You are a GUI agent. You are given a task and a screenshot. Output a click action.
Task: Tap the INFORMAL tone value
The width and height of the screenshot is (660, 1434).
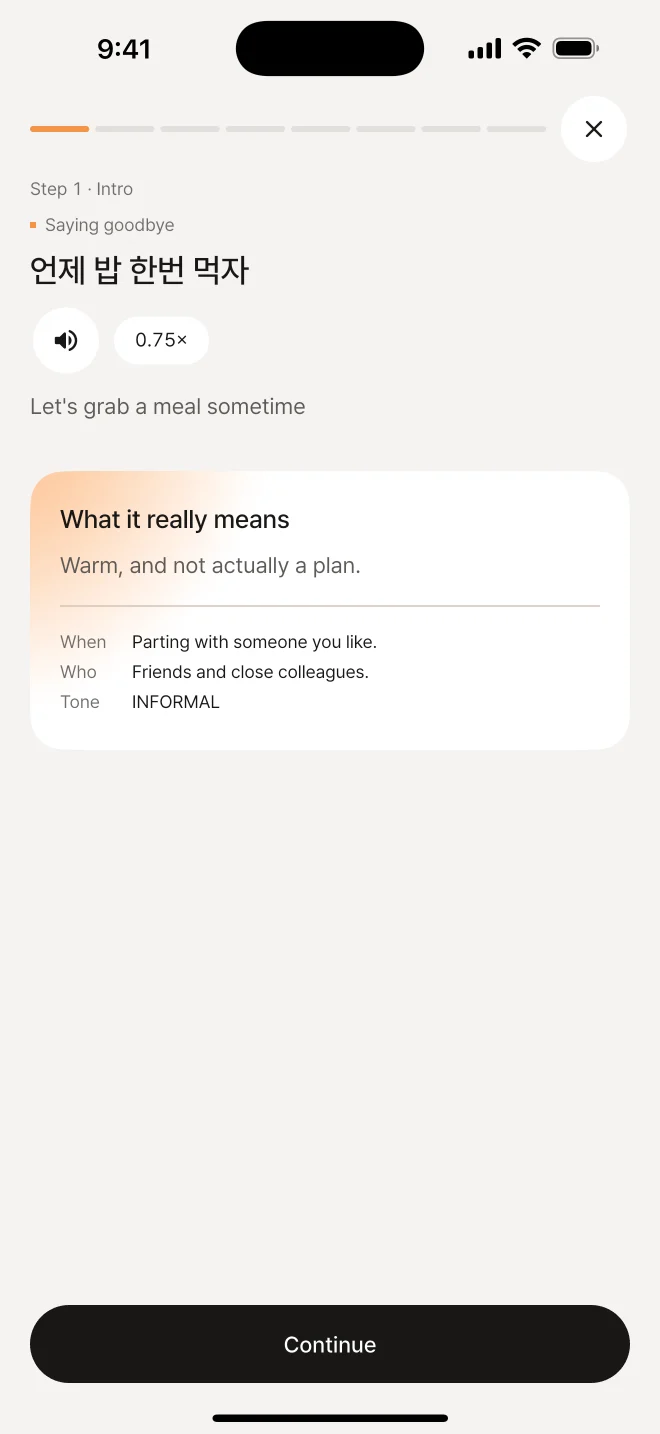pos(176,702)
